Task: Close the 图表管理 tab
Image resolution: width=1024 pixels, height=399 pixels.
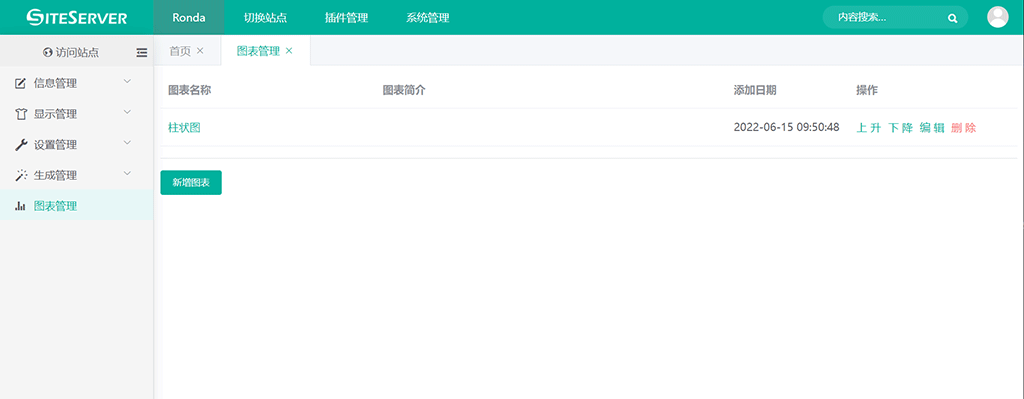Action: (x=289, y=51)
